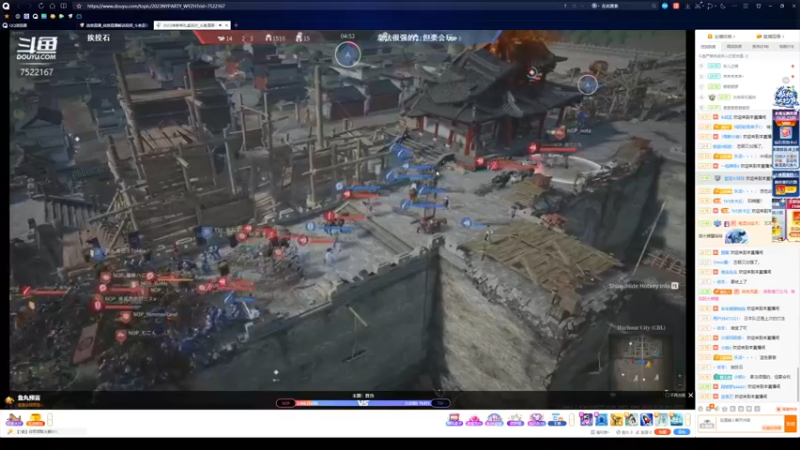
Task: Switch to the first inactive browser tab
Action: coord(114,25)
